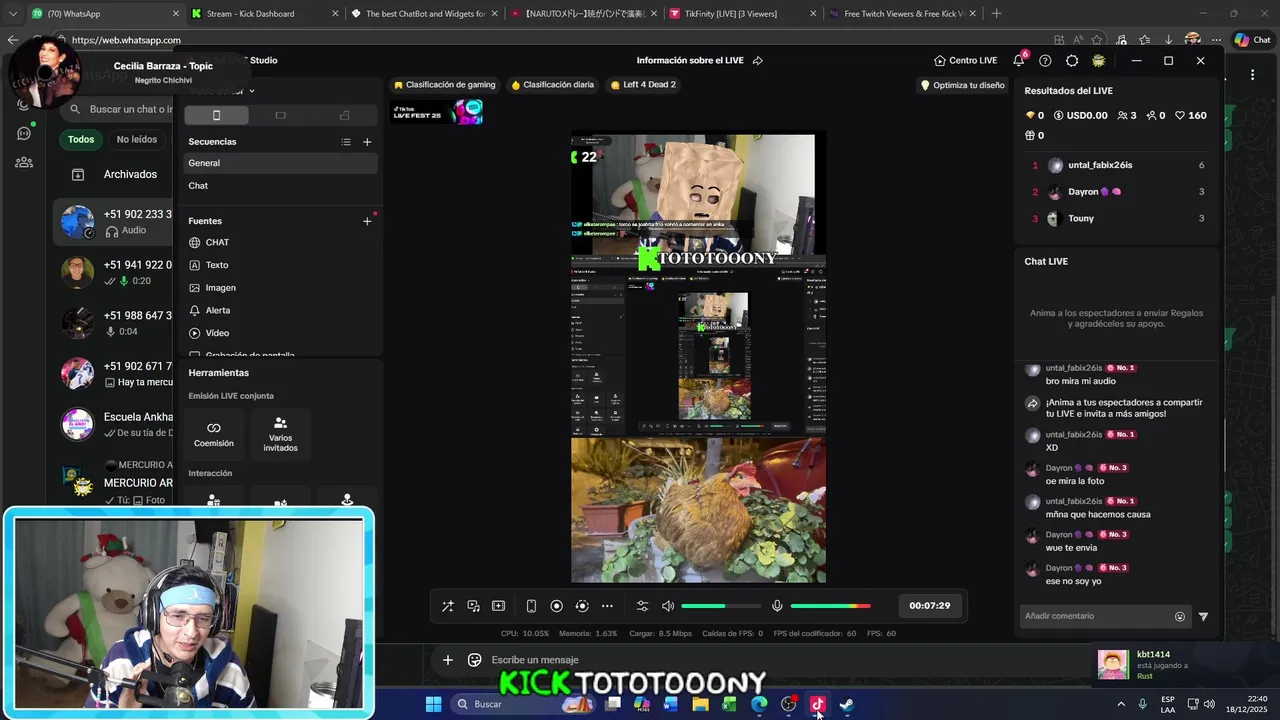Click WhatsApp search chat field
1280x720 pixels.
[120, 109]
